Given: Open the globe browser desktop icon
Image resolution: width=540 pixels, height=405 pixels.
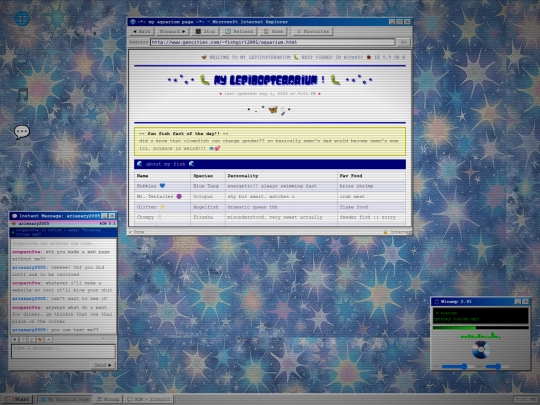Looking at the screenshot, I should point(22,19).
